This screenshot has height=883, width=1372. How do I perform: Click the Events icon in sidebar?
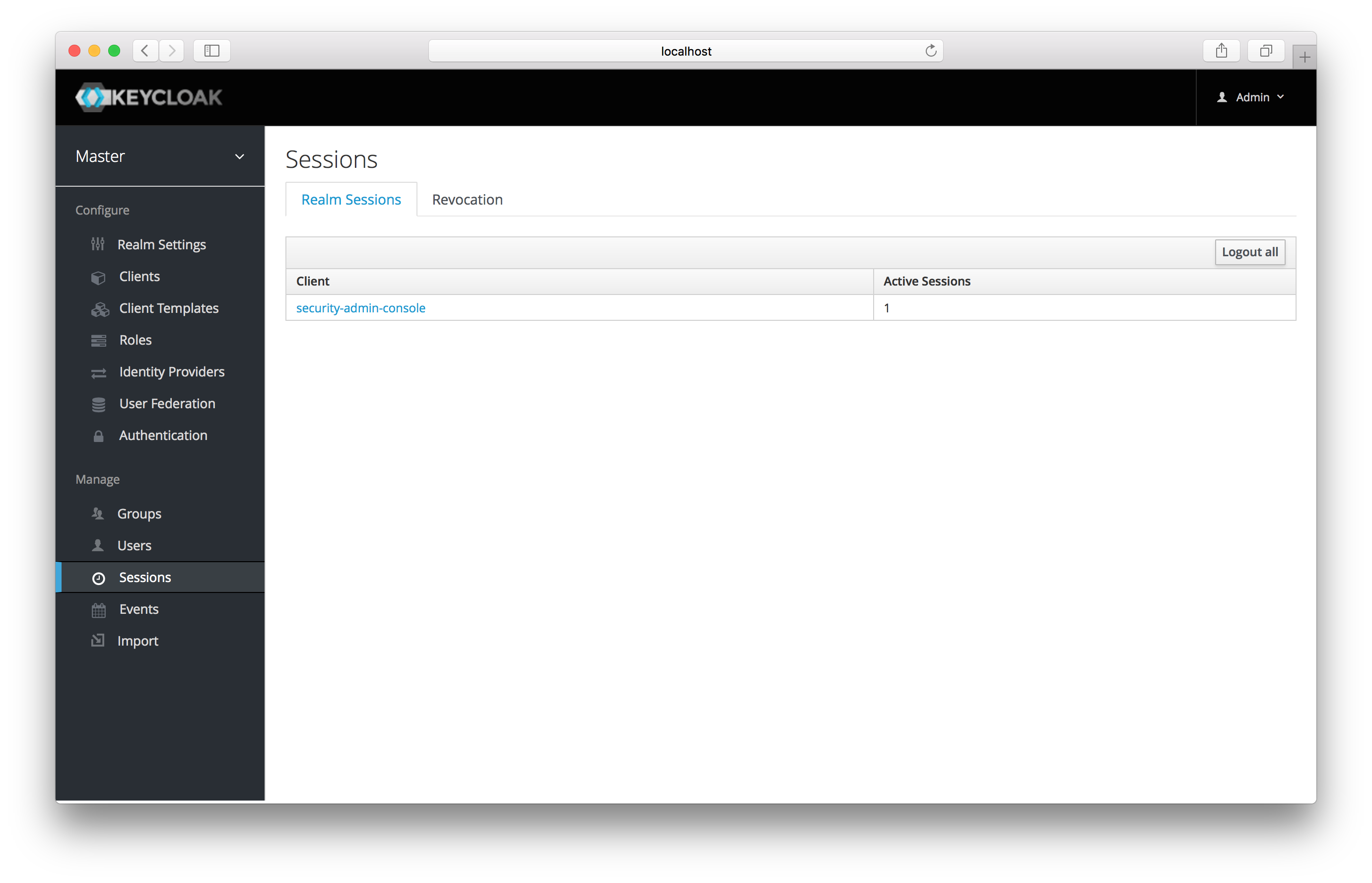click(98, 609)
